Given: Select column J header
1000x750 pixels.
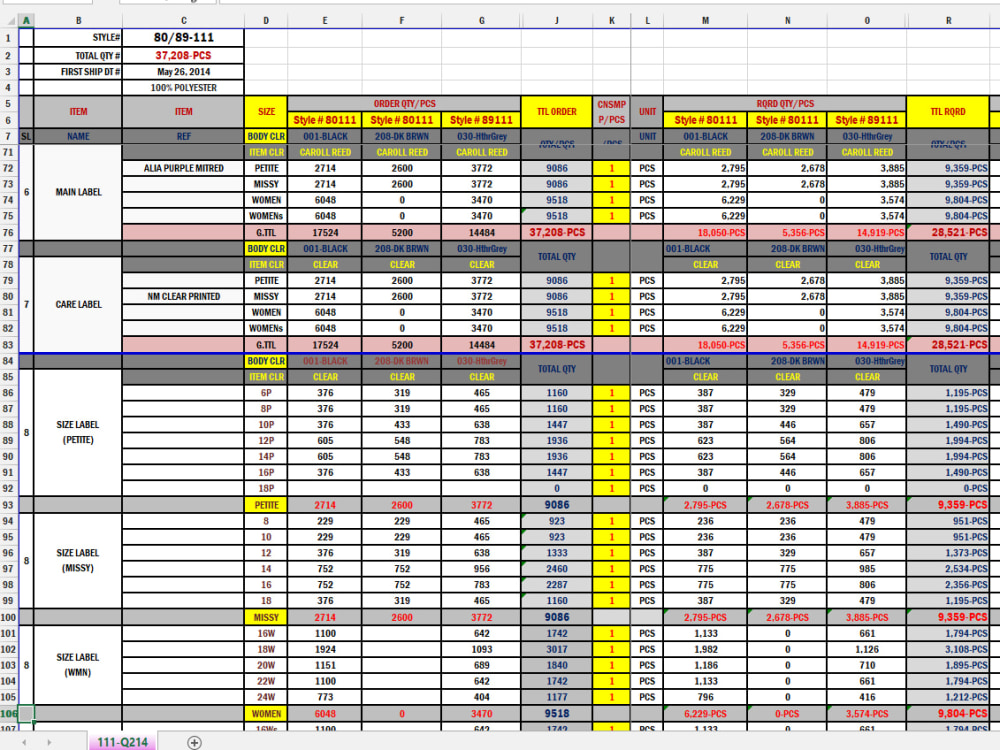Looking at the screenshot, I should [557, 20].
